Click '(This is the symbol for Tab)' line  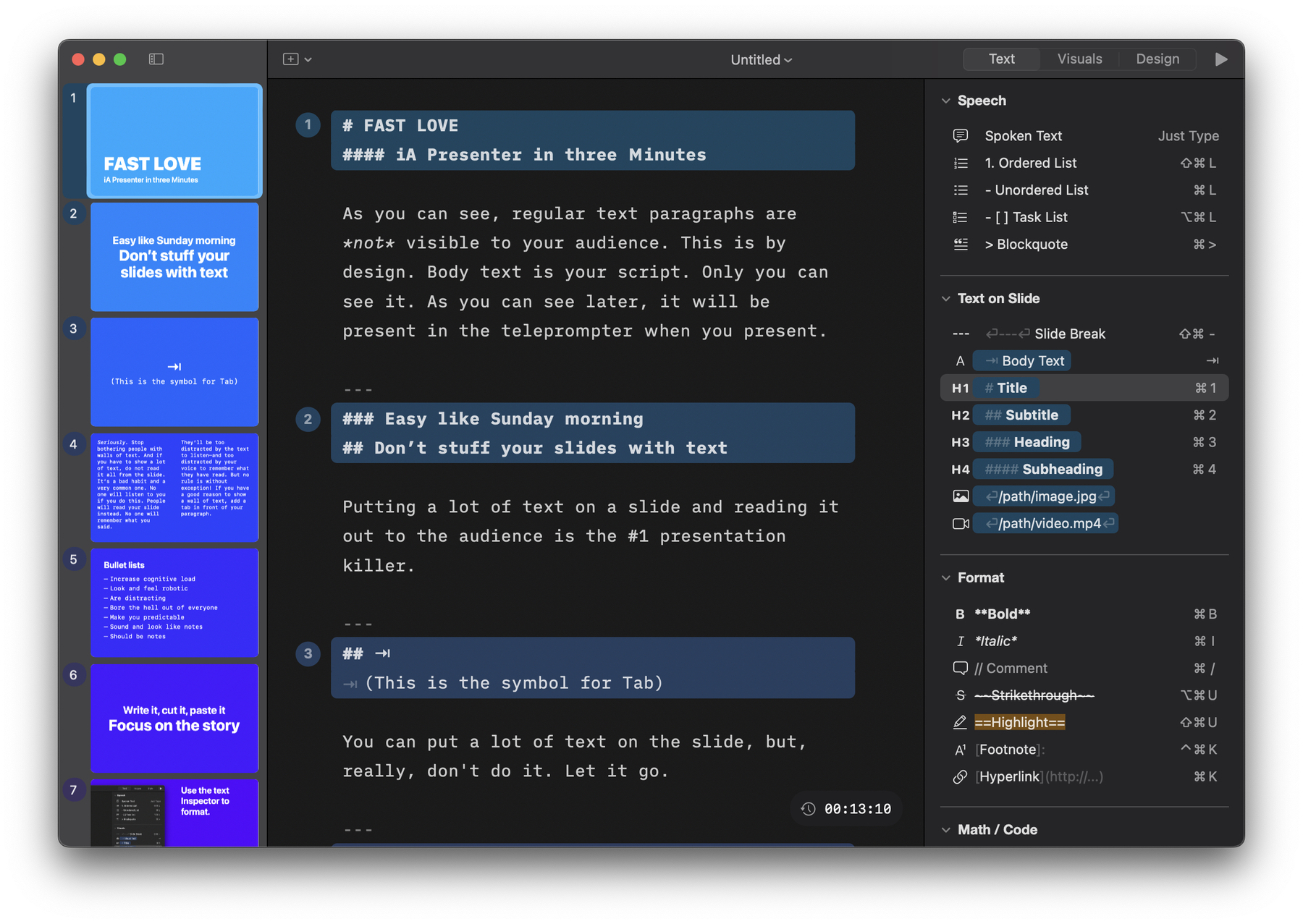tap(514, 683)
